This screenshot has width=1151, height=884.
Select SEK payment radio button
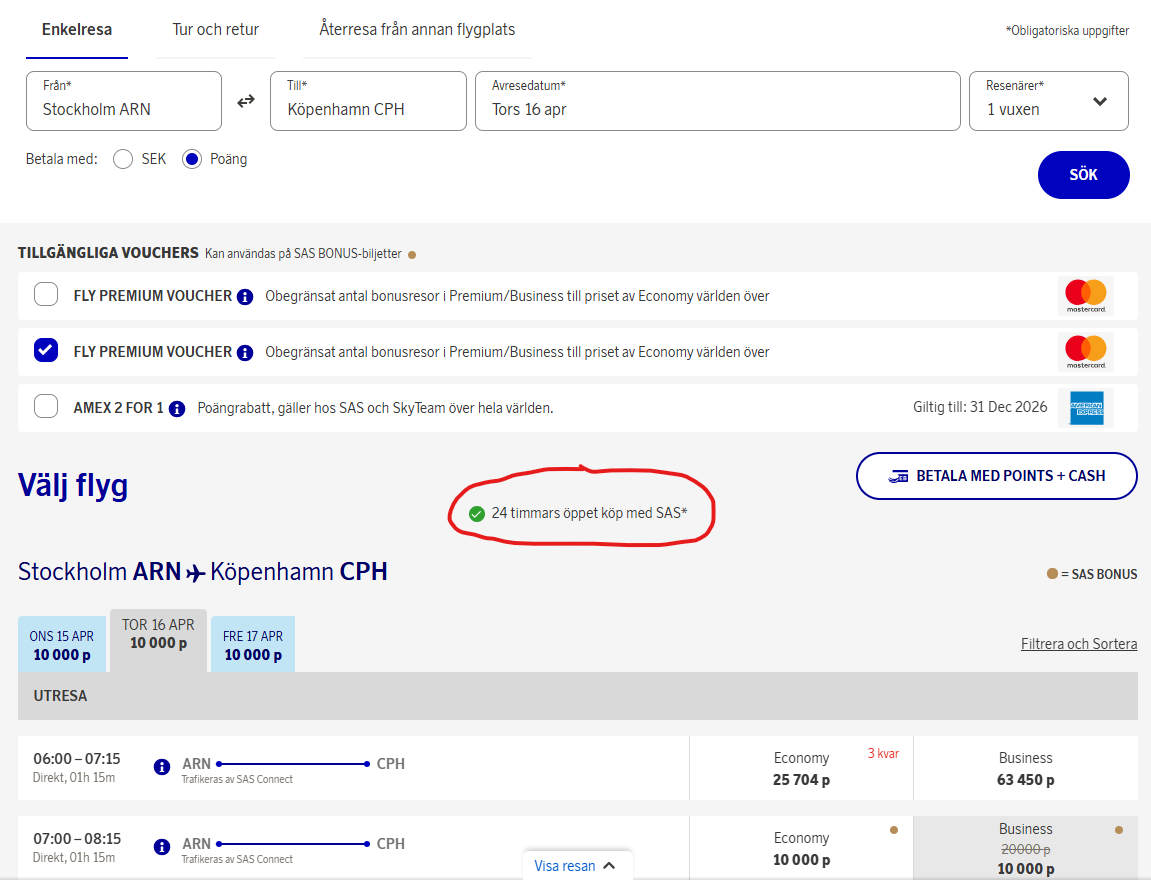pyautogui.click(x=123, y=159)
